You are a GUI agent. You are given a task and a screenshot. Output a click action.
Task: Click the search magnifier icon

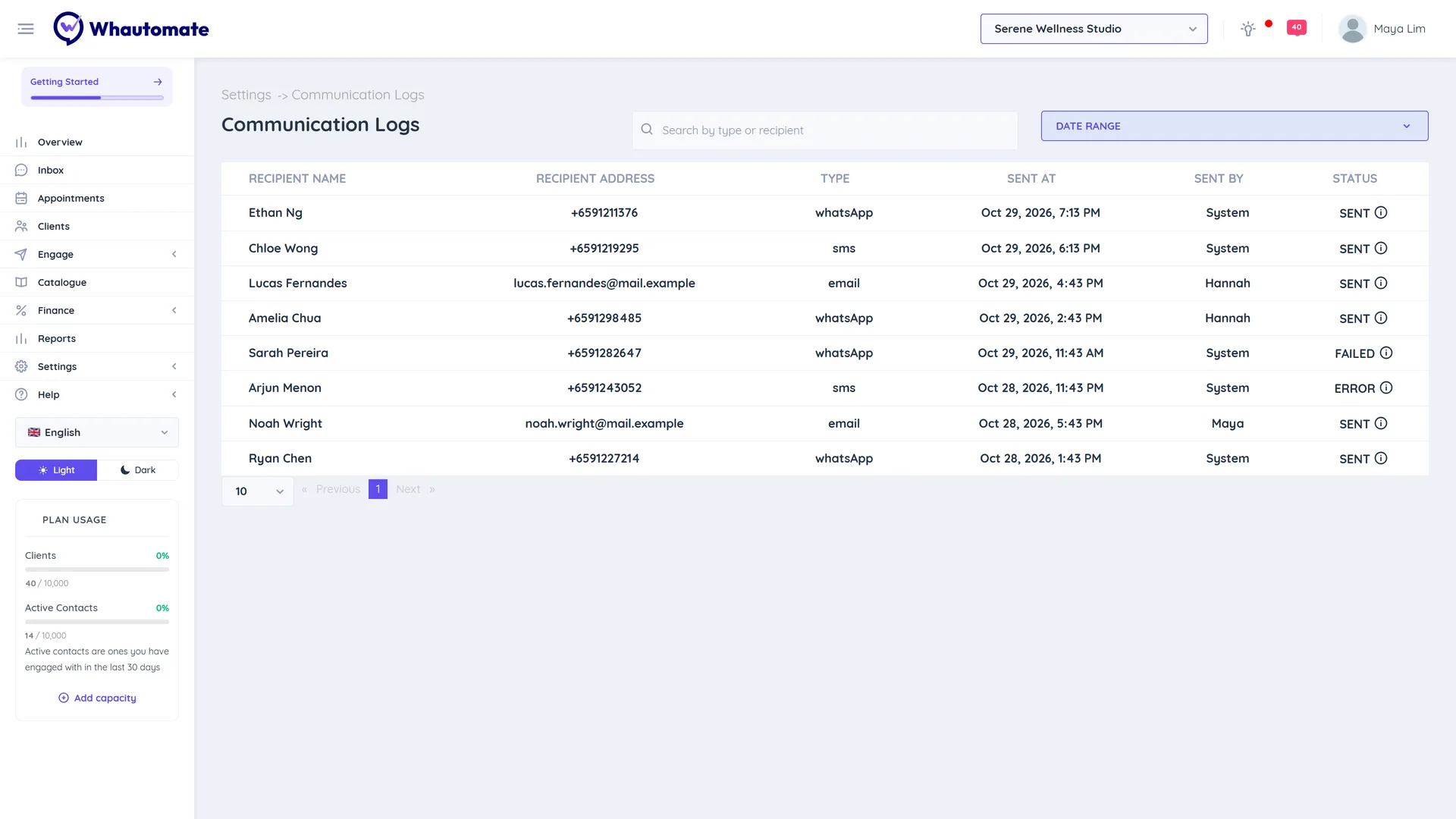click(647, 130)
